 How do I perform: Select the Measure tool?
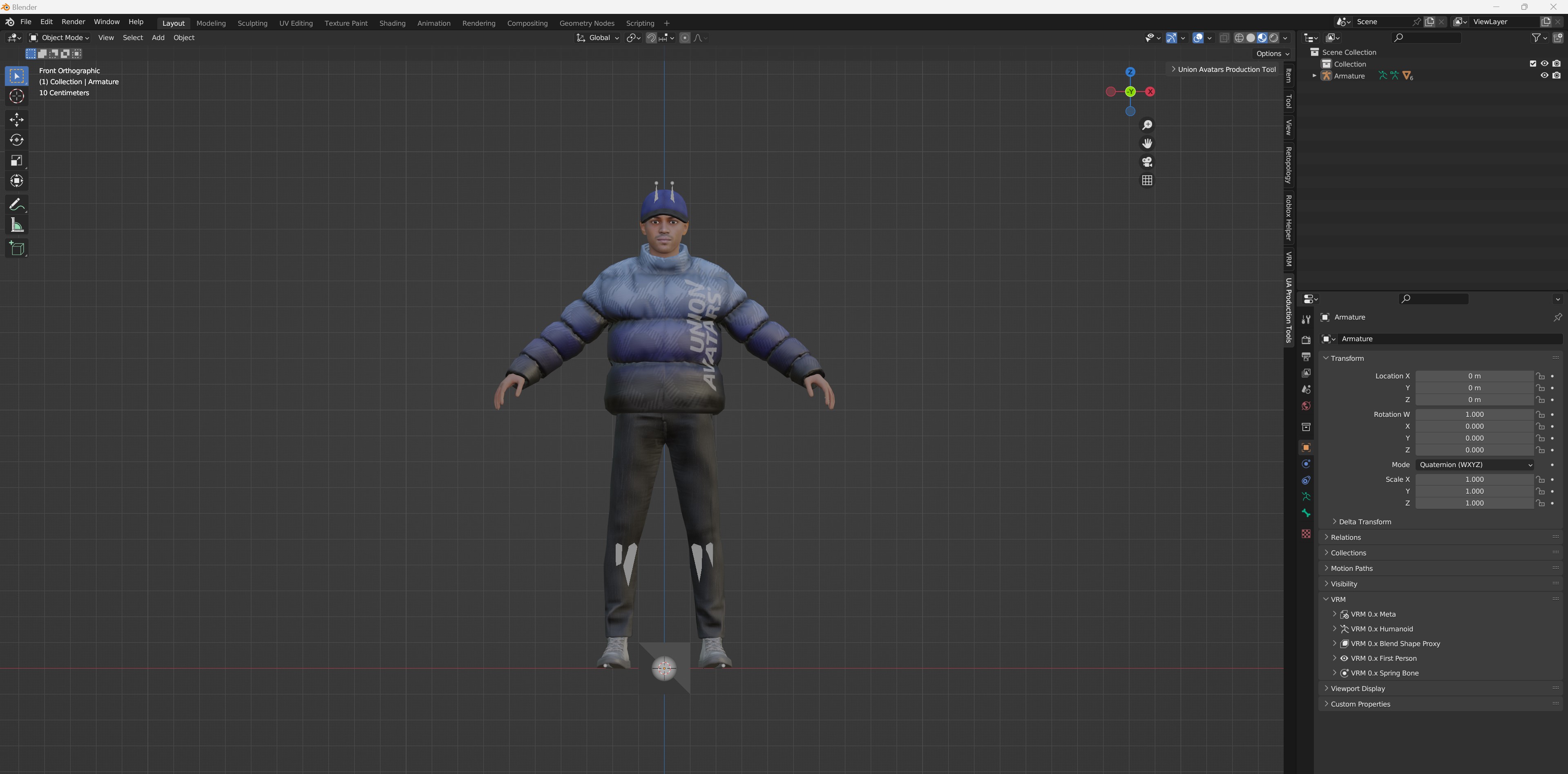pos(16,225)
